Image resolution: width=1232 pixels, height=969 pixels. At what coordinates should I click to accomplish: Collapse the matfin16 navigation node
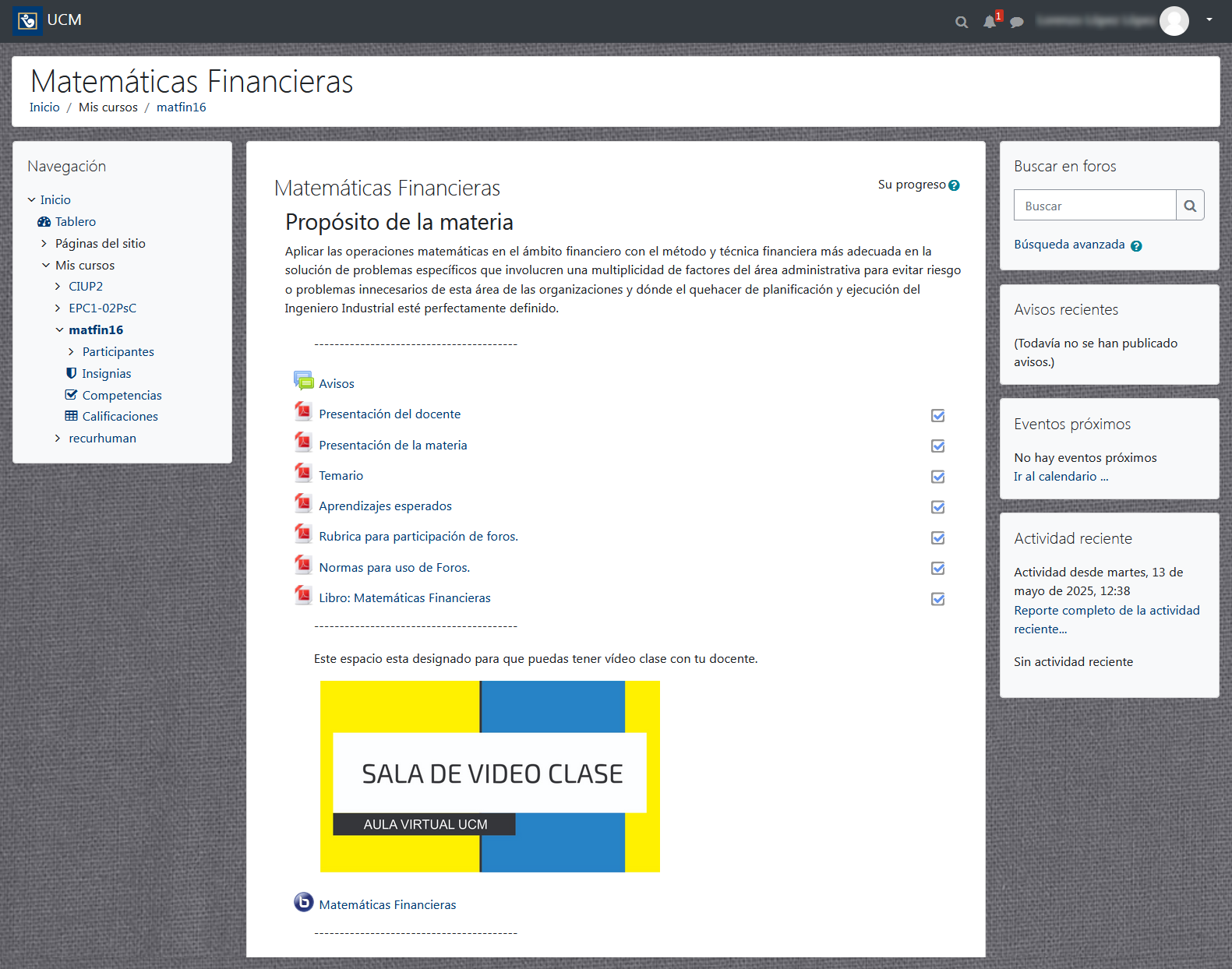click(x=59, y=330)
